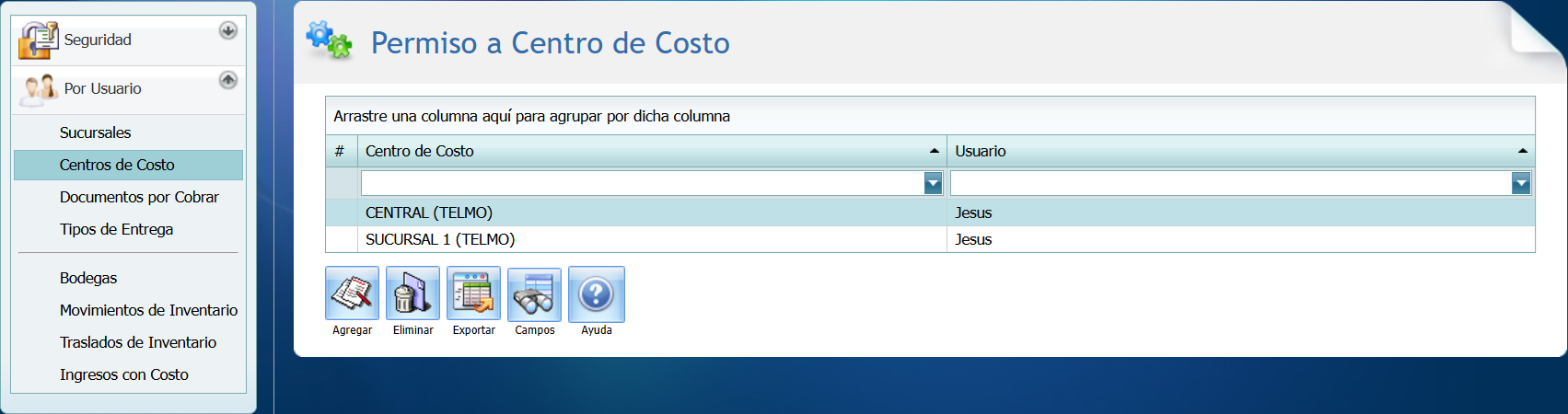Click the Seguridad section header label
Image resolution: width=1568 pixels, height=414 pixels.
pyautogui.click(x=98, y=40)
